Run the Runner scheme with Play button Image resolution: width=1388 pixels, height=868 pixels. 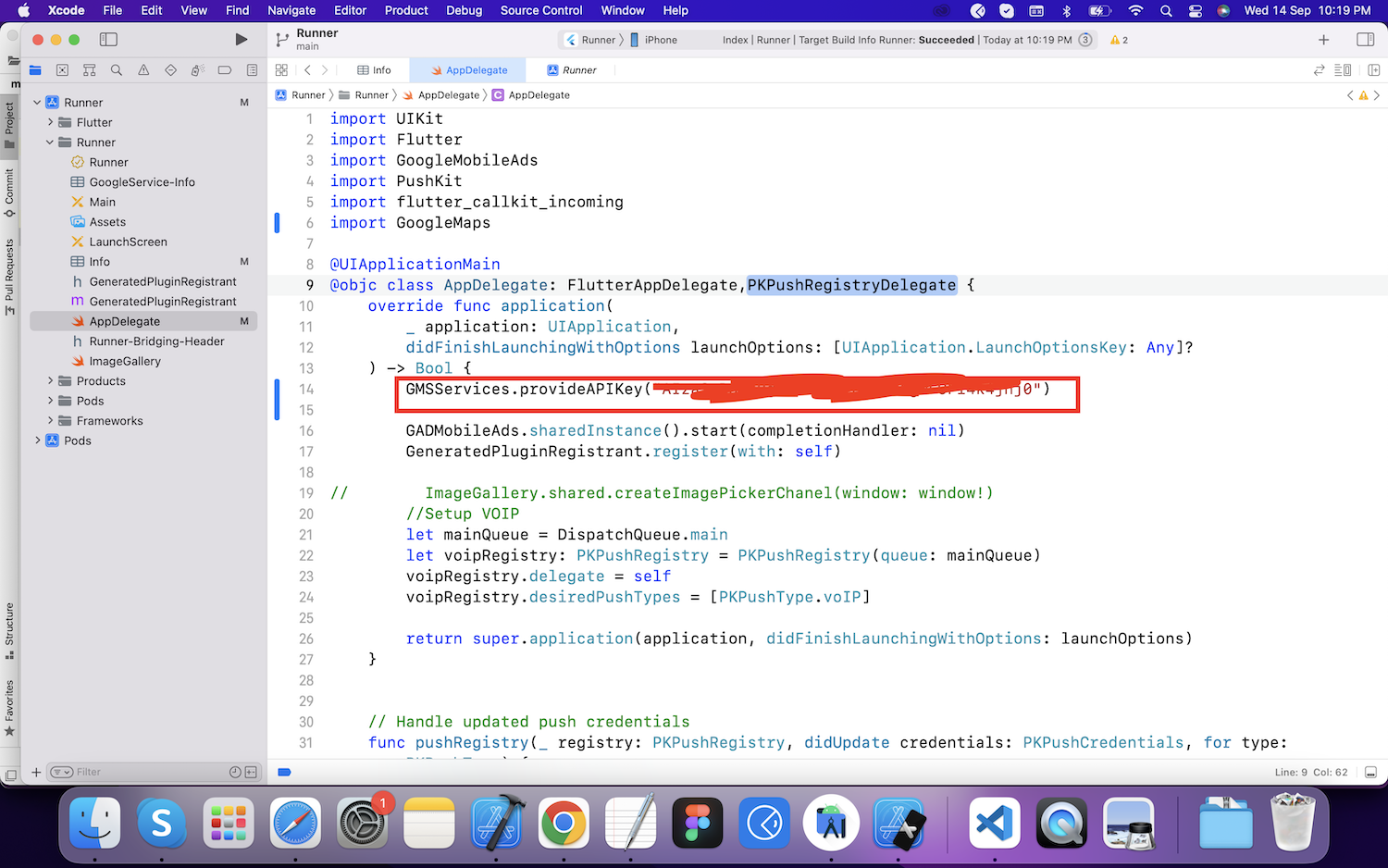coord(241,40)
